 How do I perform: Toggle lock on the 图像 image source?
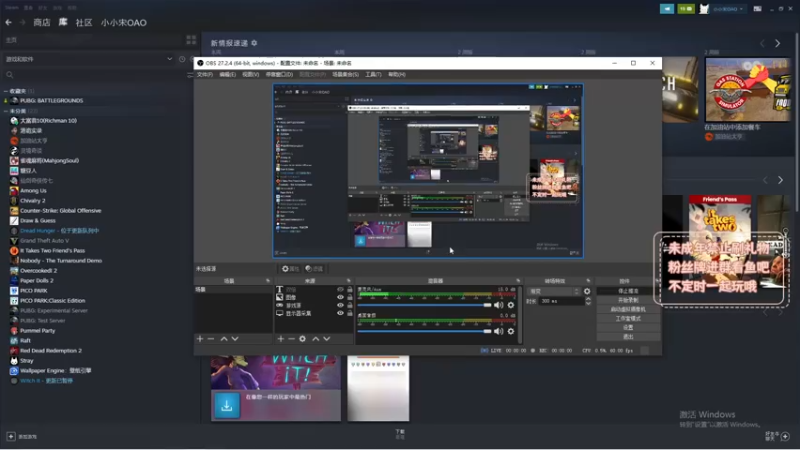coord(349,297)
